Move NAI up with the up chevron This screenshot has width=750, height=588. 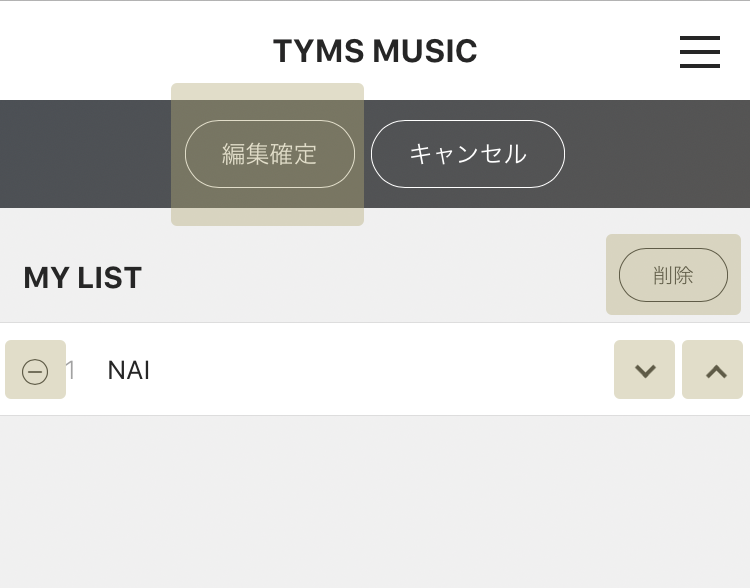[713, 370]
